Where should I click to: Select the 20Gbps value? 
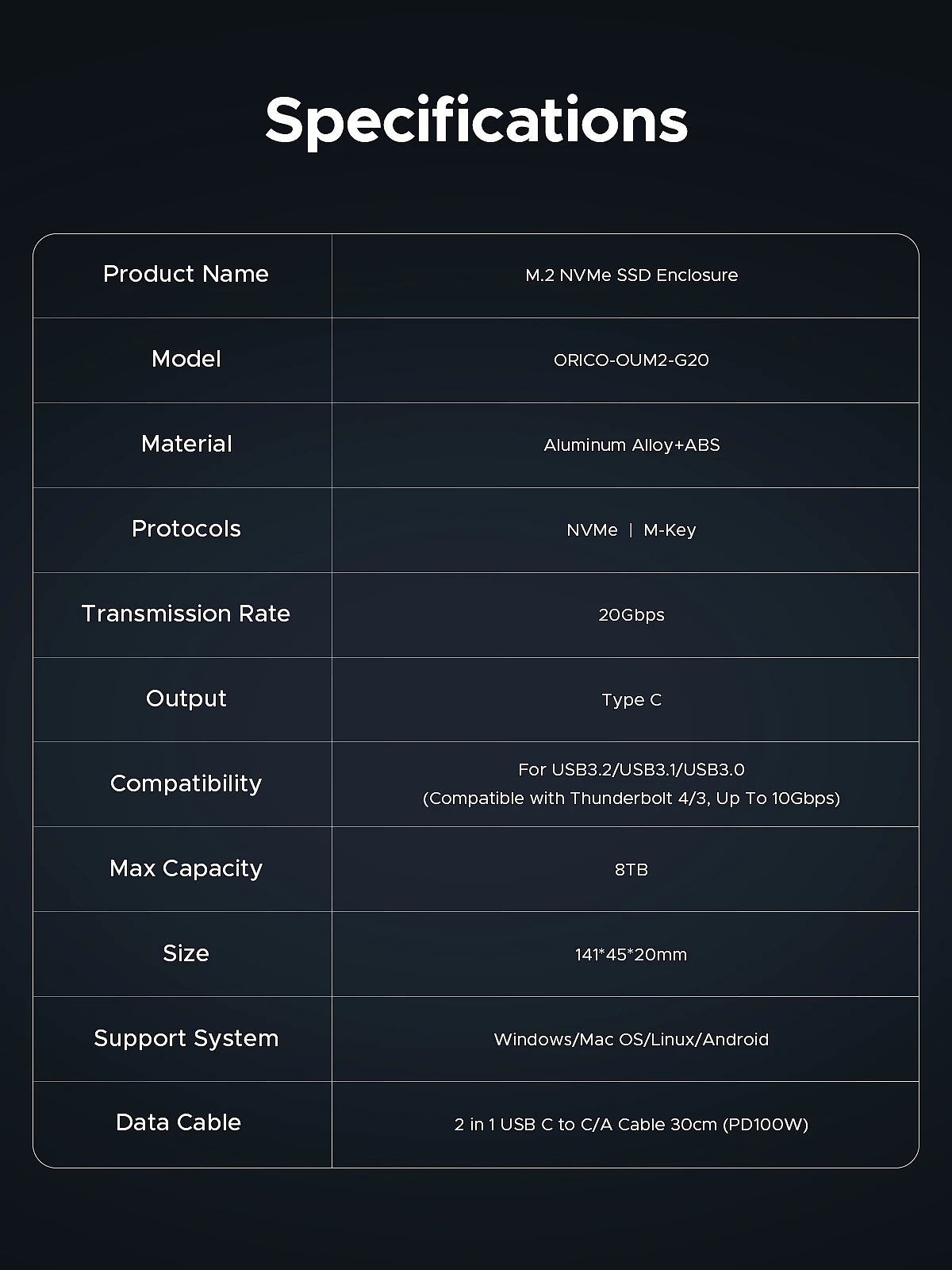(x=631, y=615)
